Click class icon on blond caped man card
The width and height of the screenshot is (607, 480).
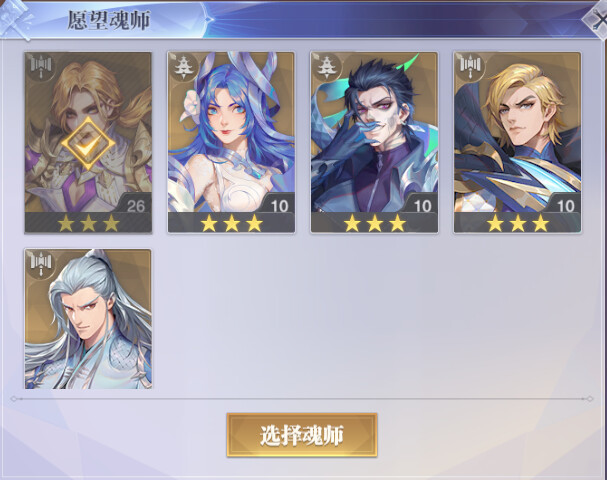click(x=470, y=67)
